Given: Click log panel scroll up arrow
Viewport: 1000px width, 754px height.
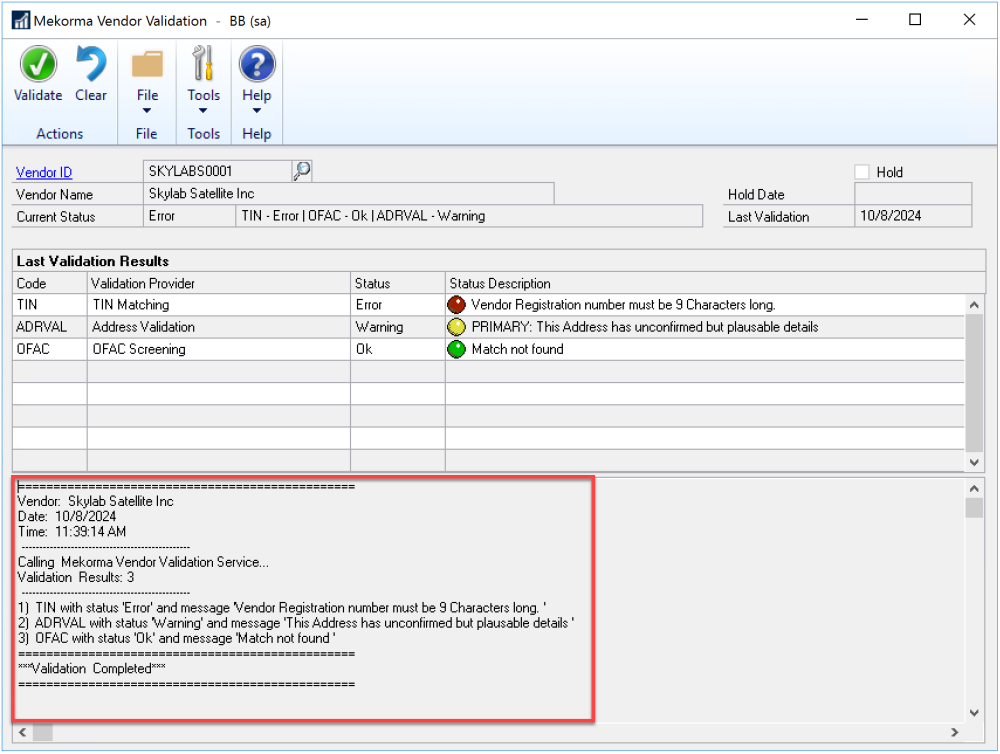Looking at the screenshot, I should [974, 489].
